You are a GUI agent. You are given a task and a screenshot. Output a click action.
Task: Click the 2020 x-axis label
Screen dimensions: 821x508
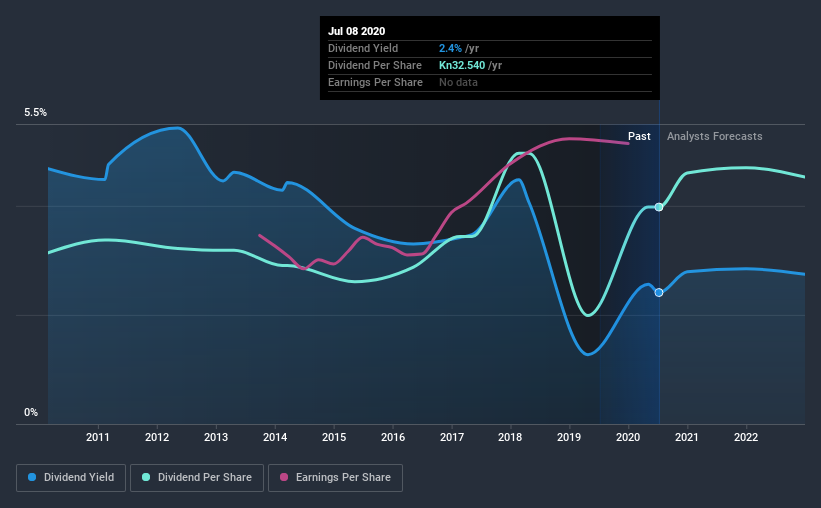pos(628,437)
